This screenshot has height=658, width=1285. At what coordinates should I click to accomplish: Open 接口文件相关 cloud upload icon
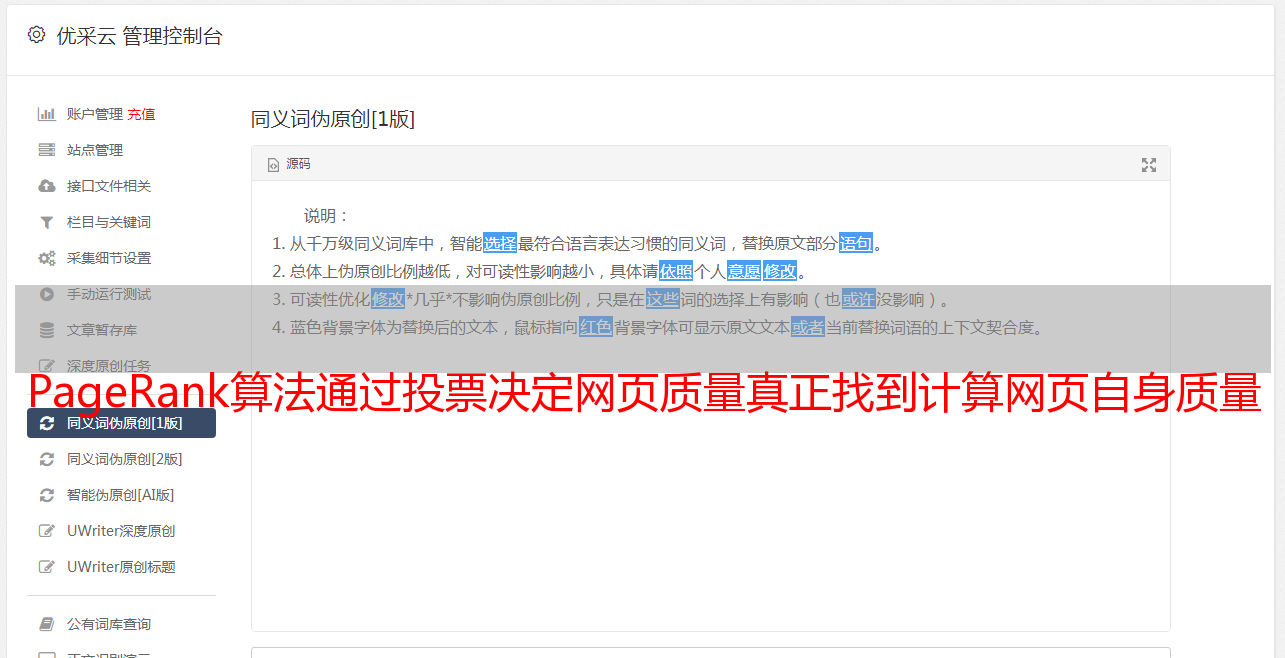(x=46, y=186)
